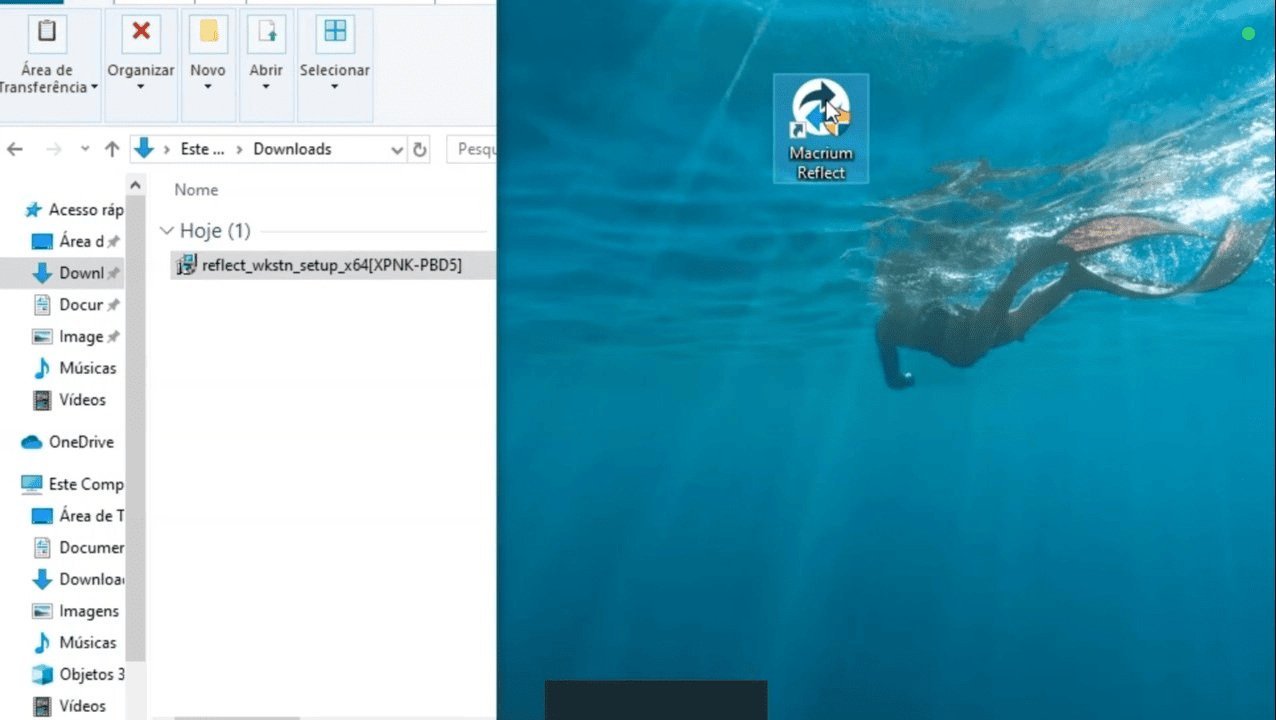Sort files by Nome column header
The image size is (1276, 720).
[196, 189]
